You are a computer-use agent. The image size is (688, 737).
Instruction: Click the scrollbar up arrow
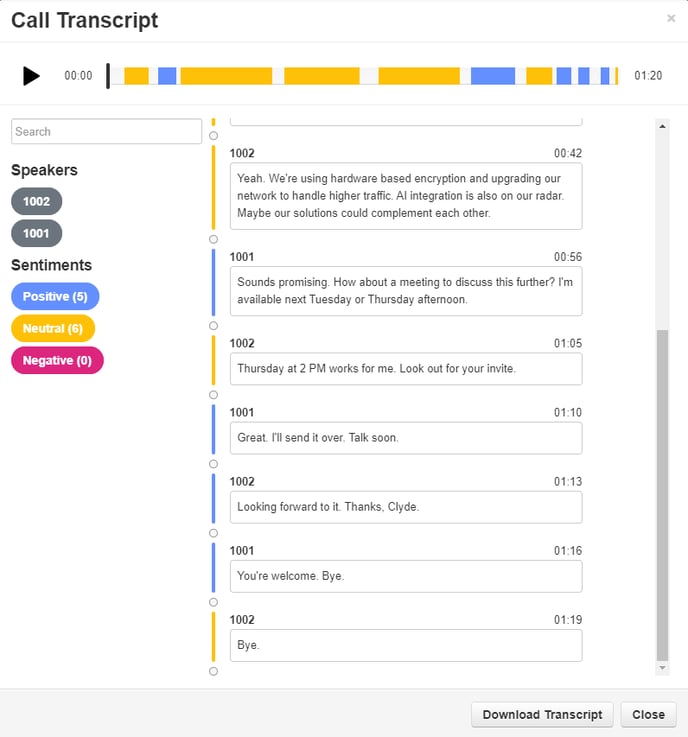point(662,126)
